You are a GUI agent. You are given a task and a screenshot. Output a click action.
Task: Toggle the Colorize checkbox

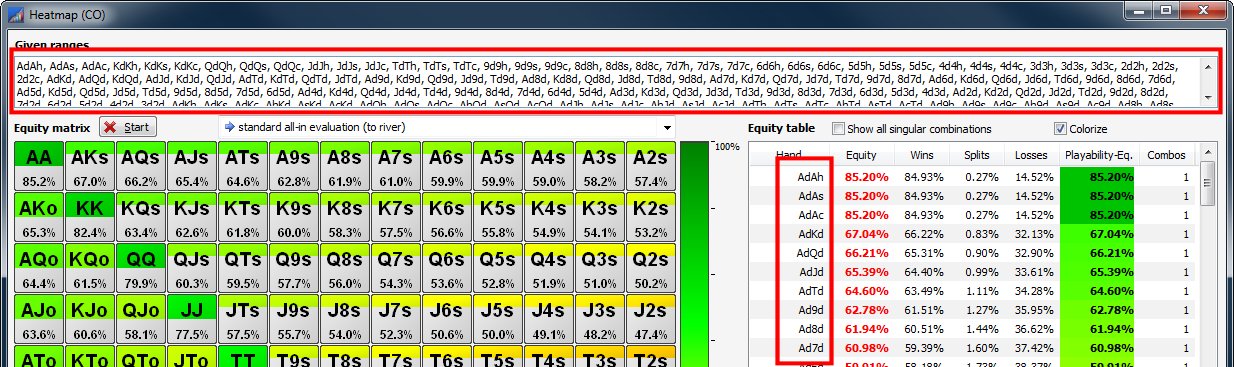[1060, 129]
